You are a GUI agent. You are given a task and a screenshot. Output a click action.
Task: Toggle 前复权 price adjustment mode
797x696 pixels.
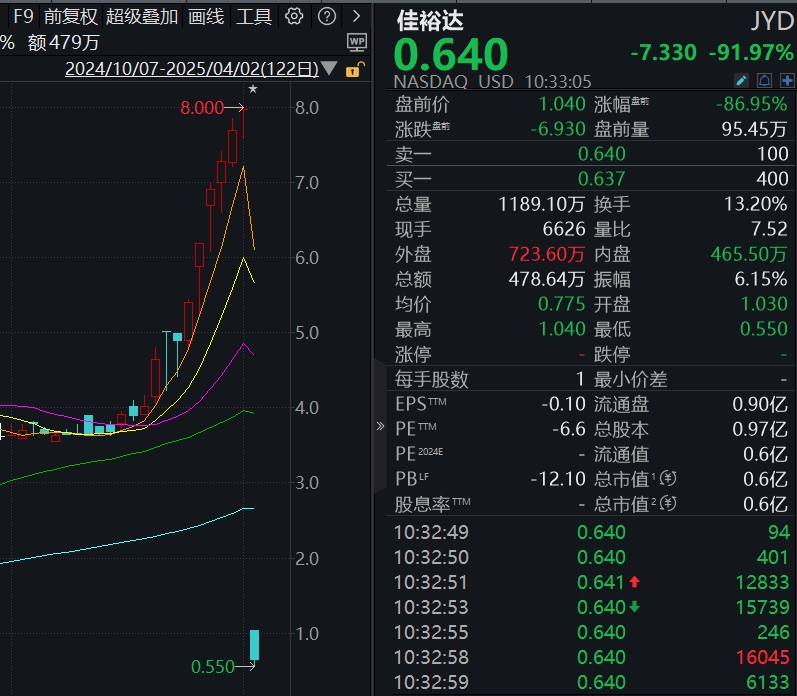(x=70, y=16)
